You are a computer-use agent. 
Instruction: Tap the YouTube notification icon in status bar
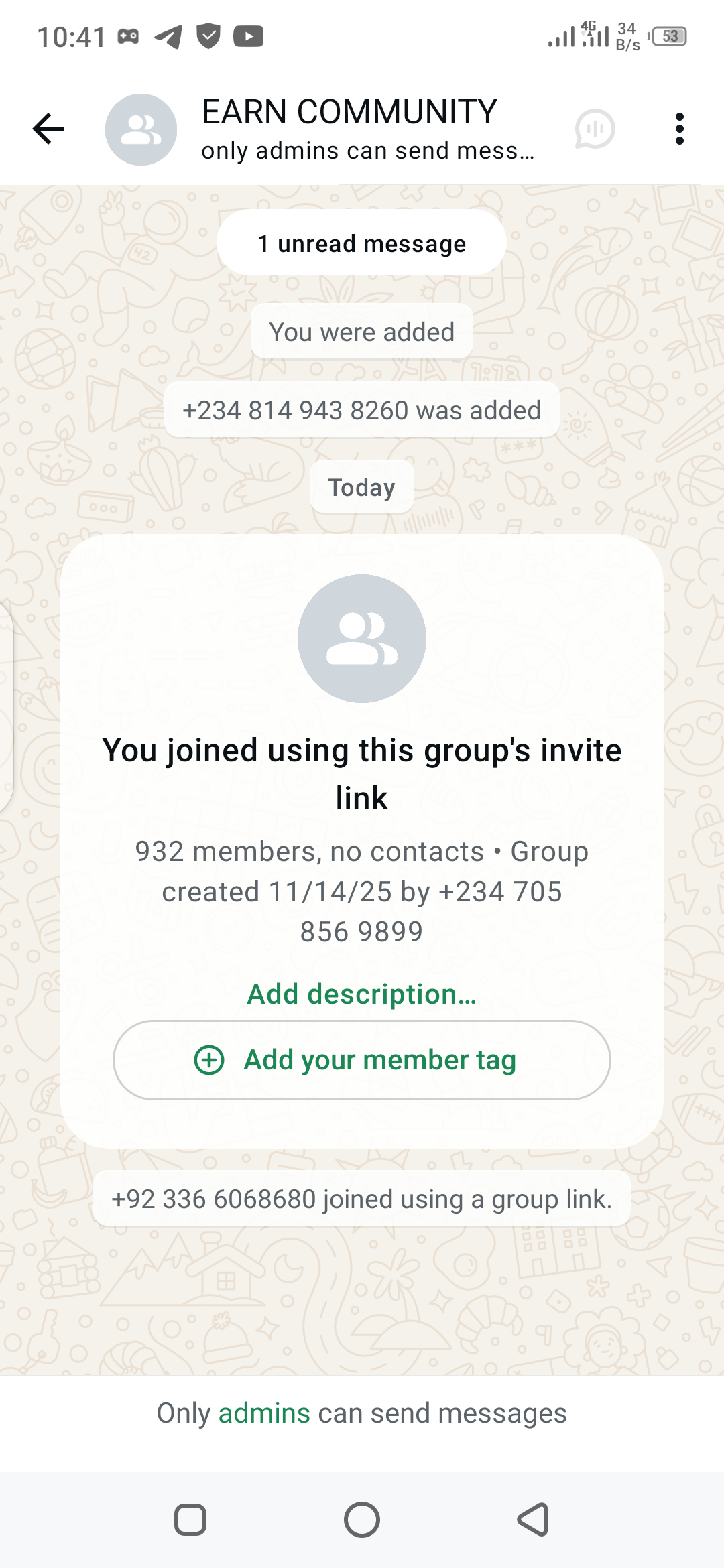click(249, 36)
